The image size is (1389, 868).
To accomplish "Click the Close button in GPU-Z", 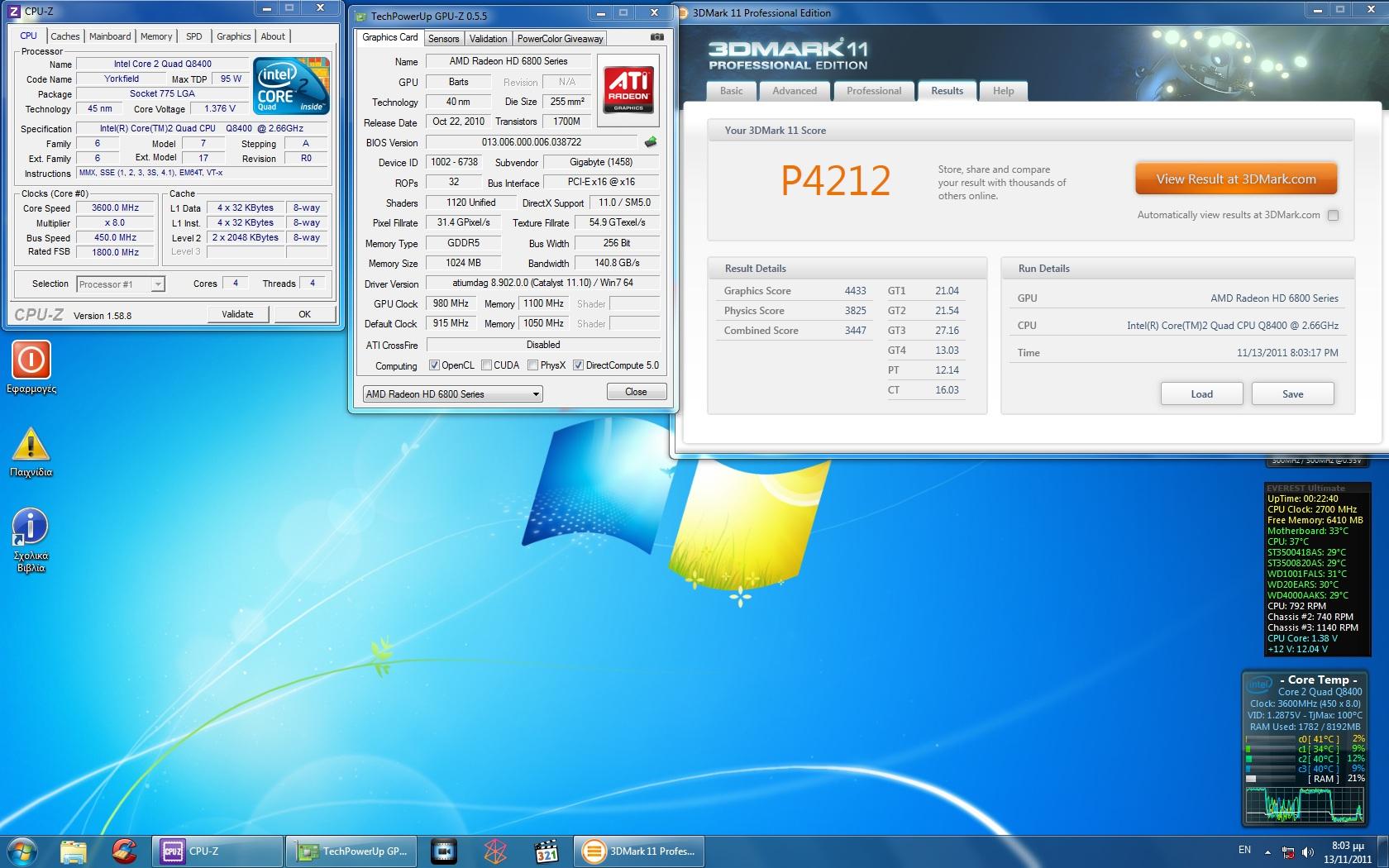I will [x=636, y=392].
